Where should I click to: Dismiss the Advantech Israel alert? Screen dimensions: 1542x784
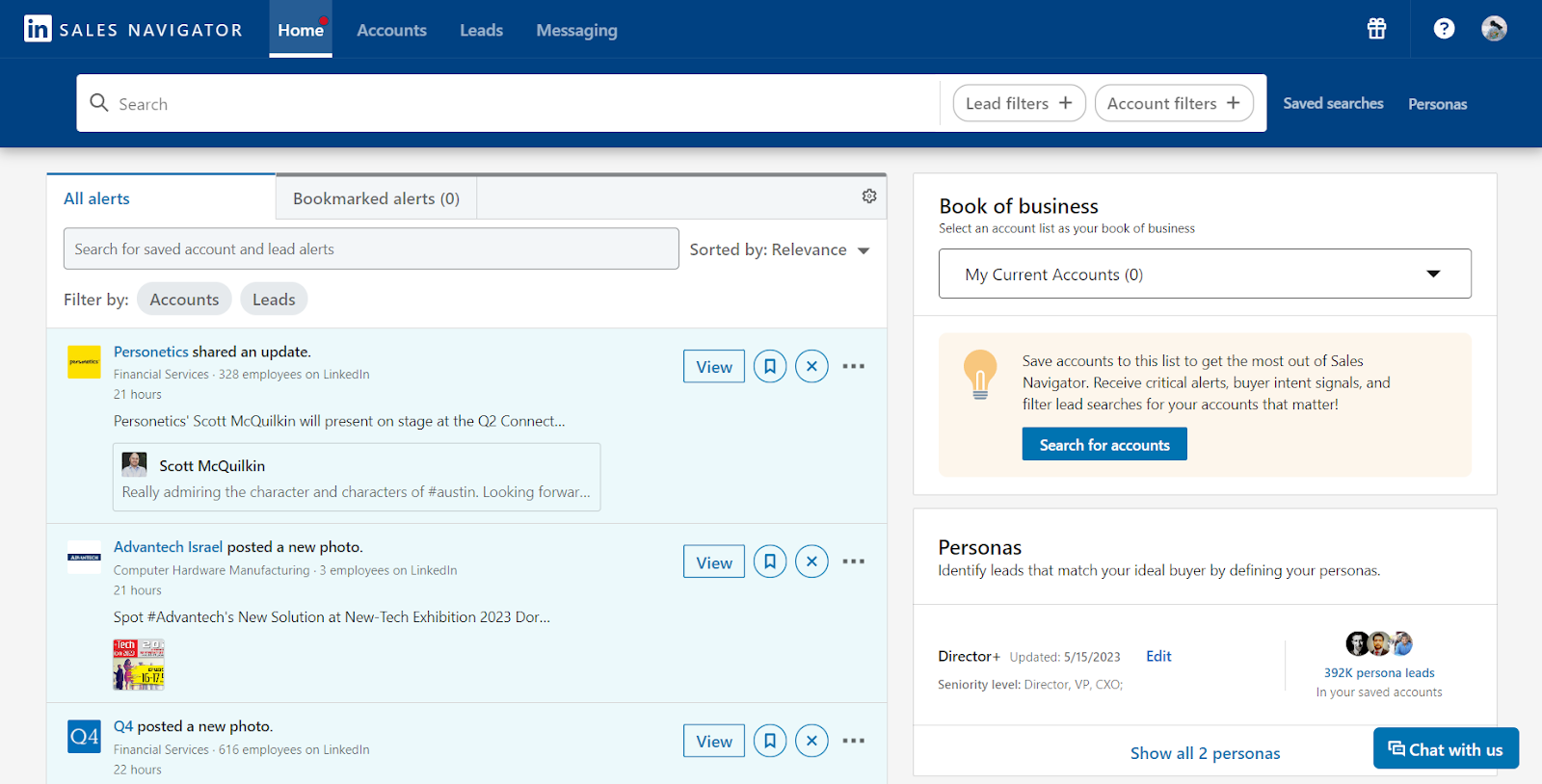point(811,562)
